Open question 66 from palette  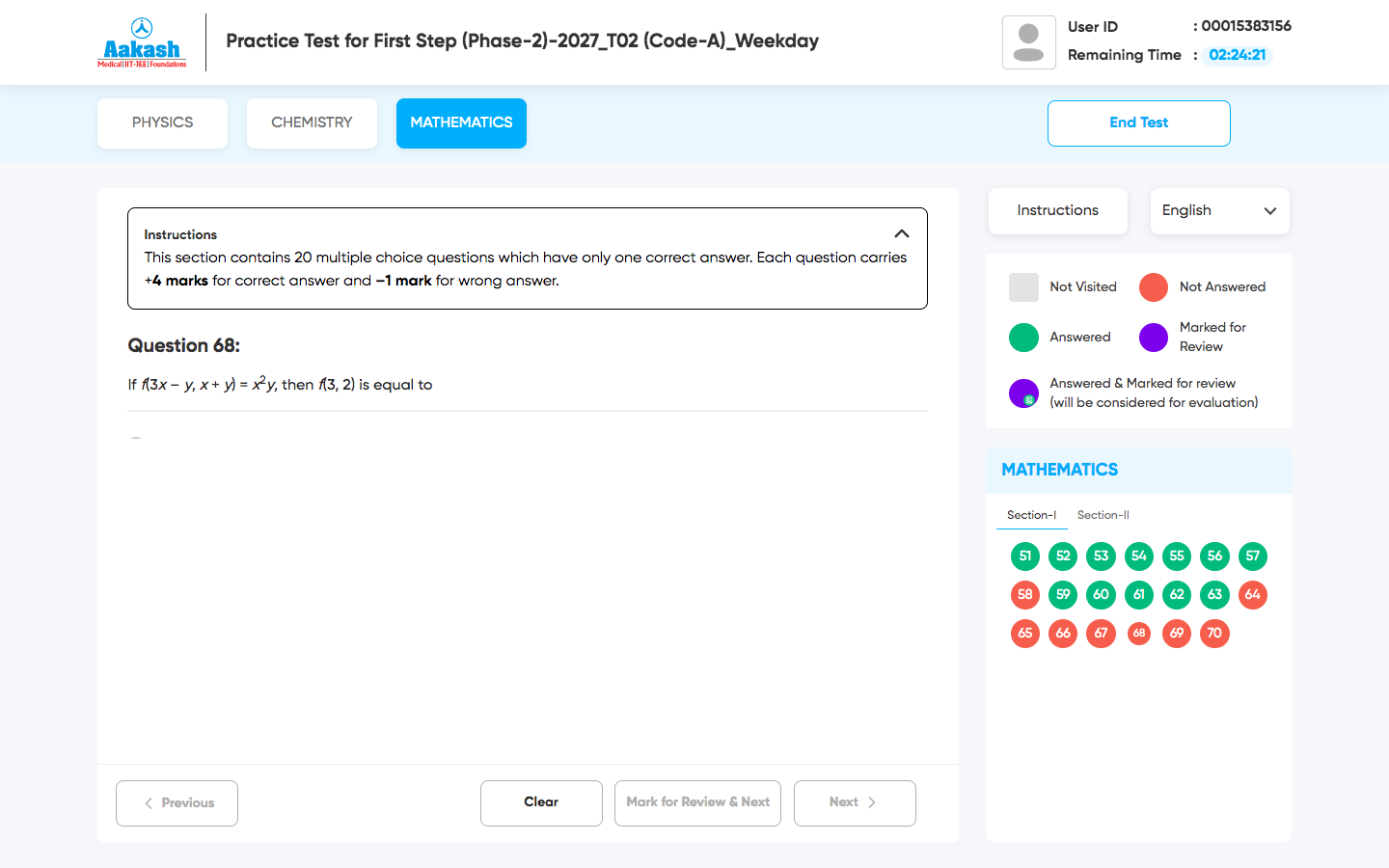(x=1062, y=633)
